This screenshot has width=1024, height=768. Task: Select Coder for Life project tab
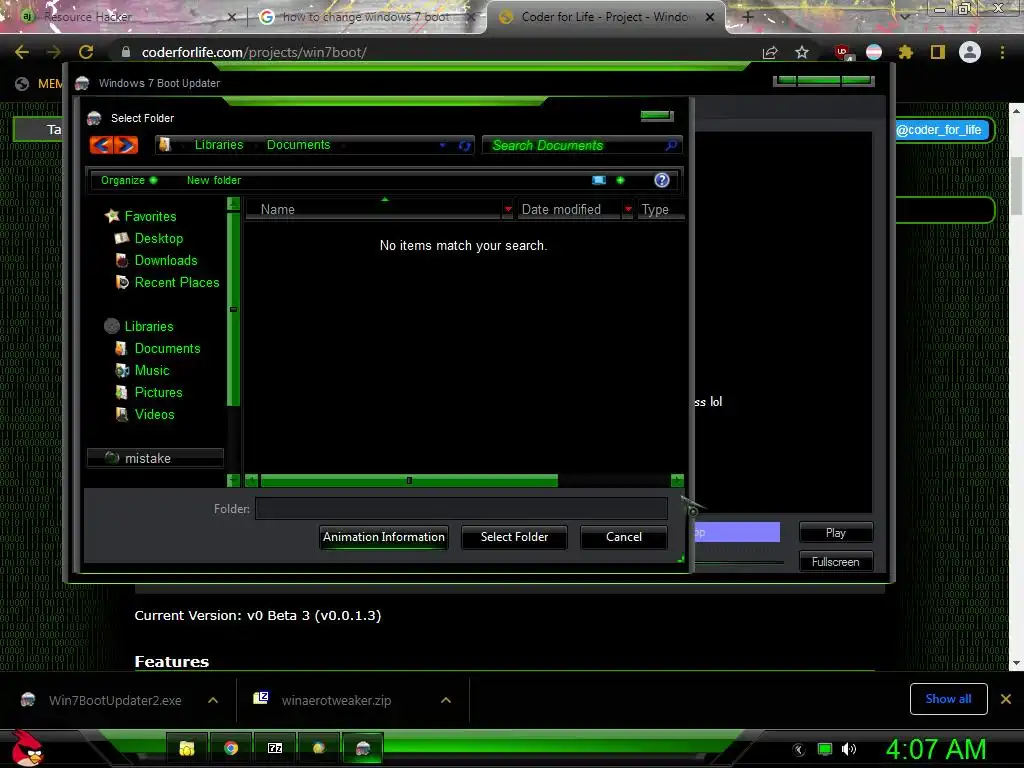click(x=604, y=17)
